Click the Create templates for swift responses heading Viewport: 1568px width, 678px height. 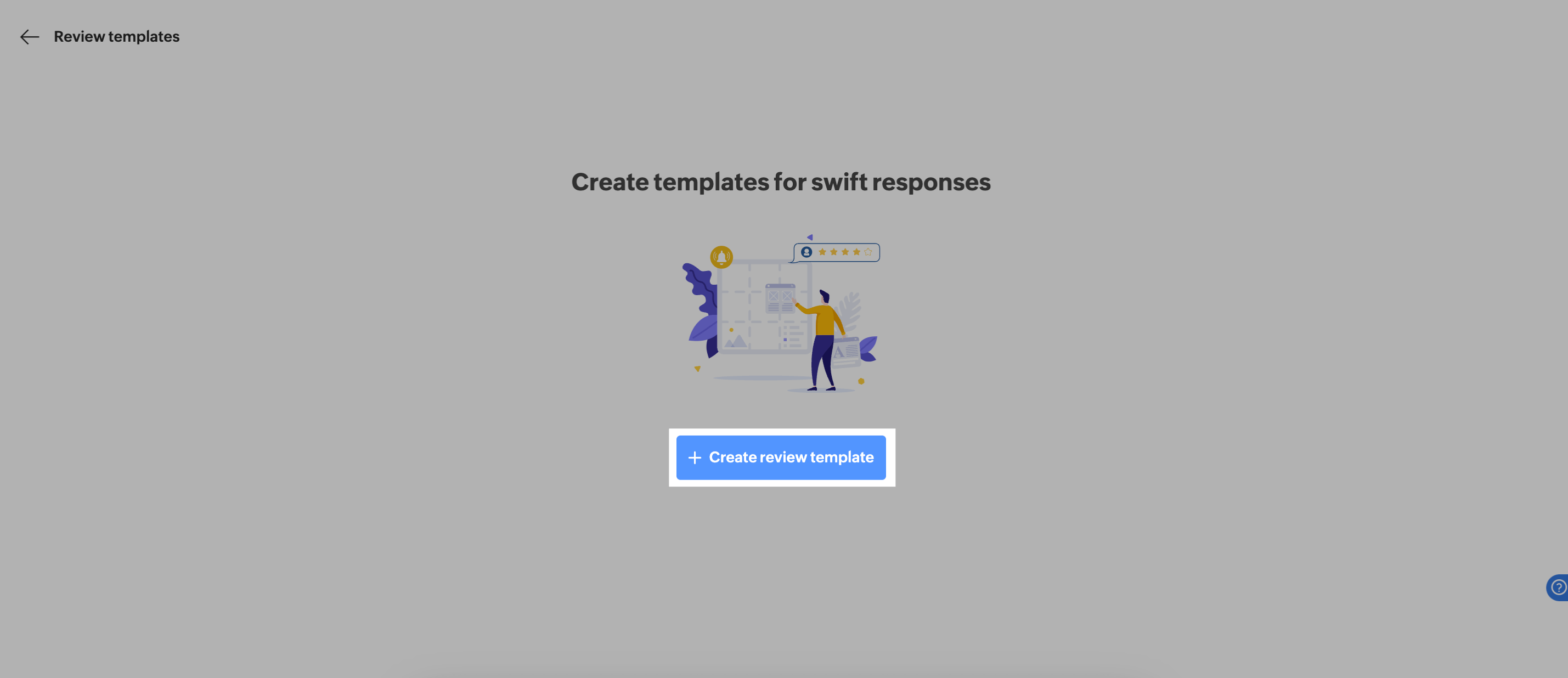click(x=781, y=182)
